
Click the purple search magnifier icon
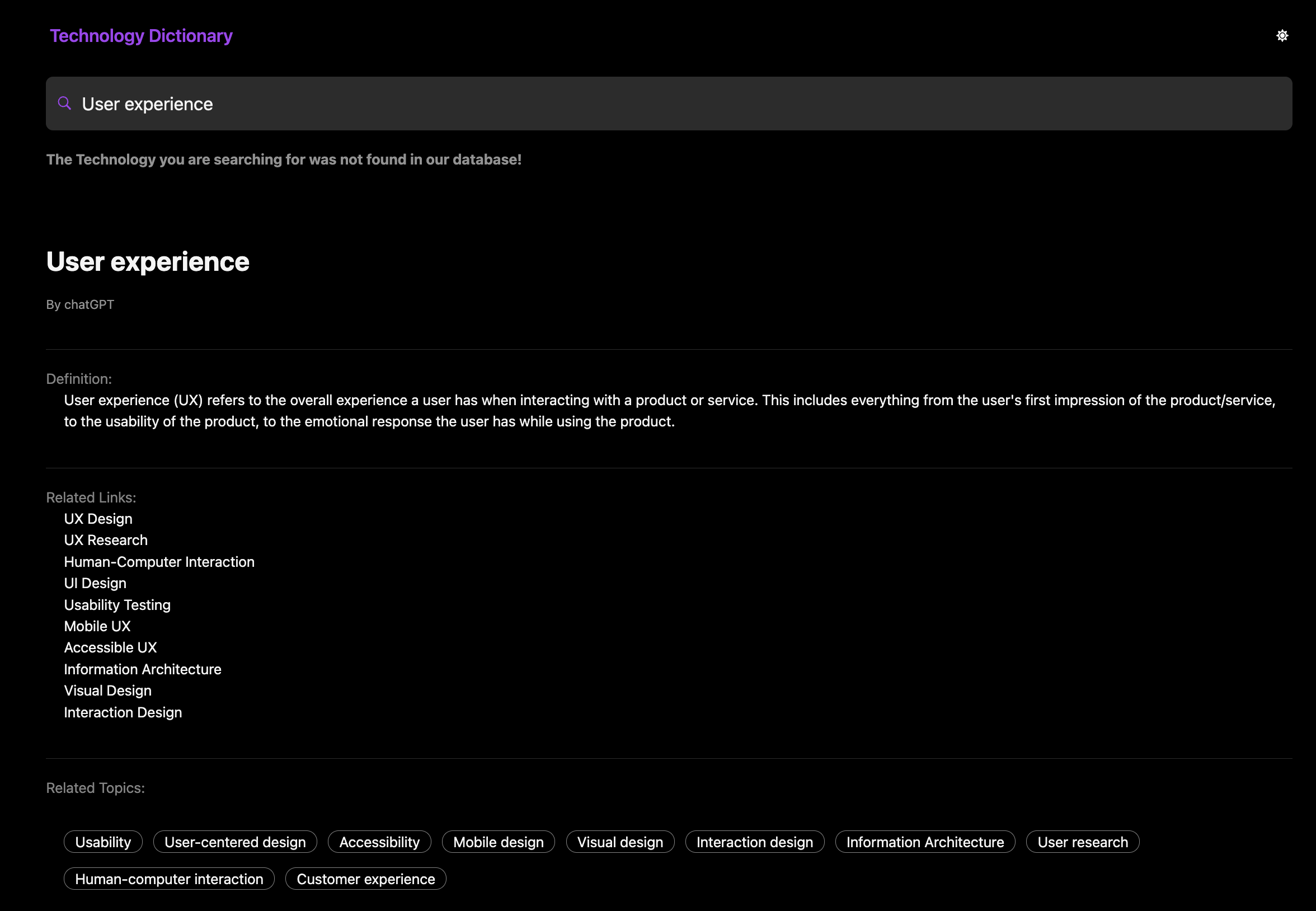64,104
